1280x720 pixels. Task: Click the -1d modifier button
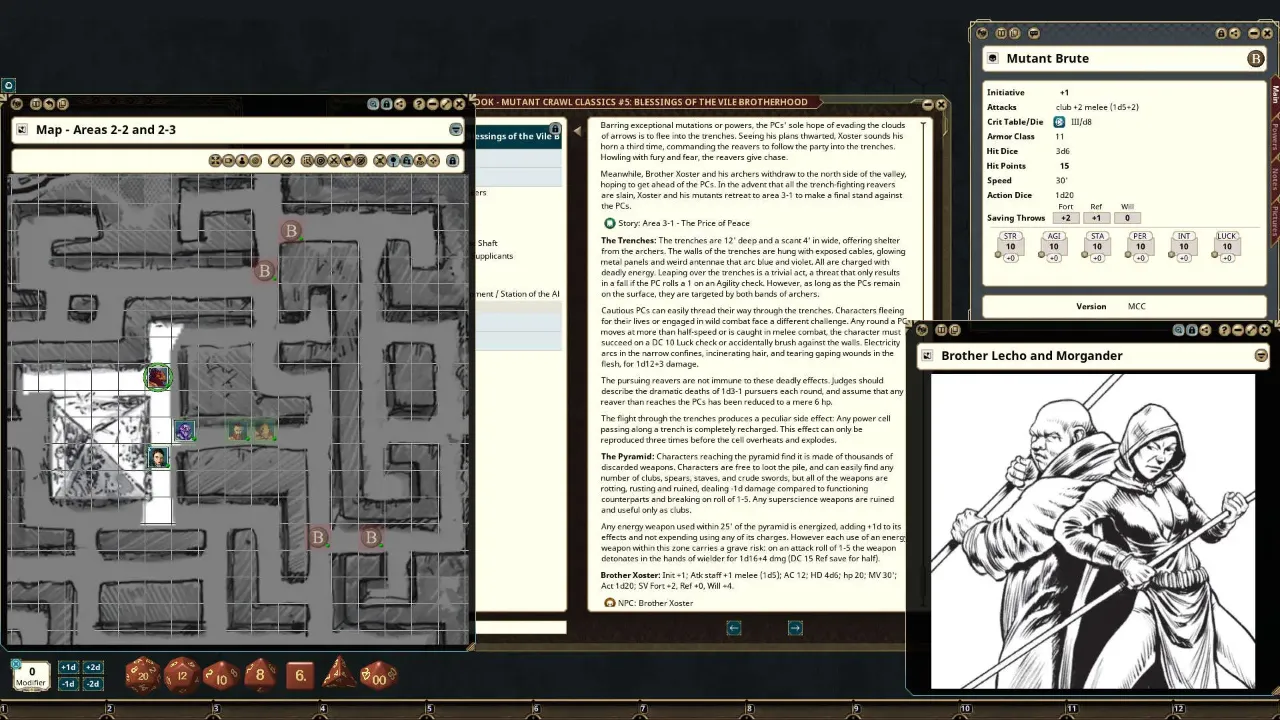[69, 684]
